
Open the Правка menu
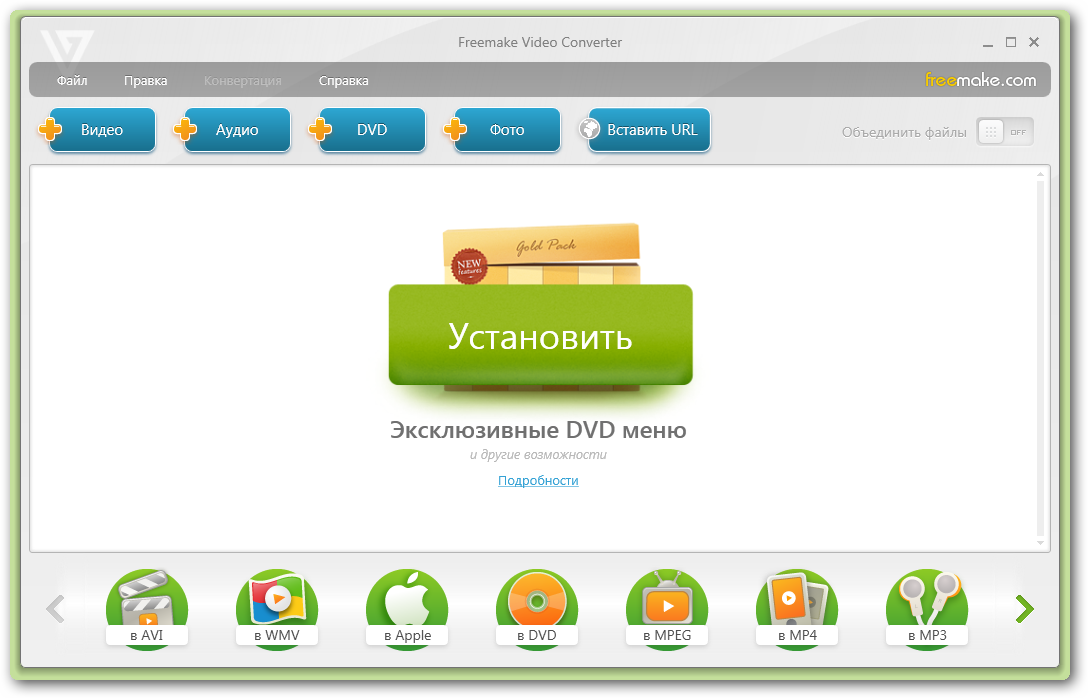click(146, 80)
